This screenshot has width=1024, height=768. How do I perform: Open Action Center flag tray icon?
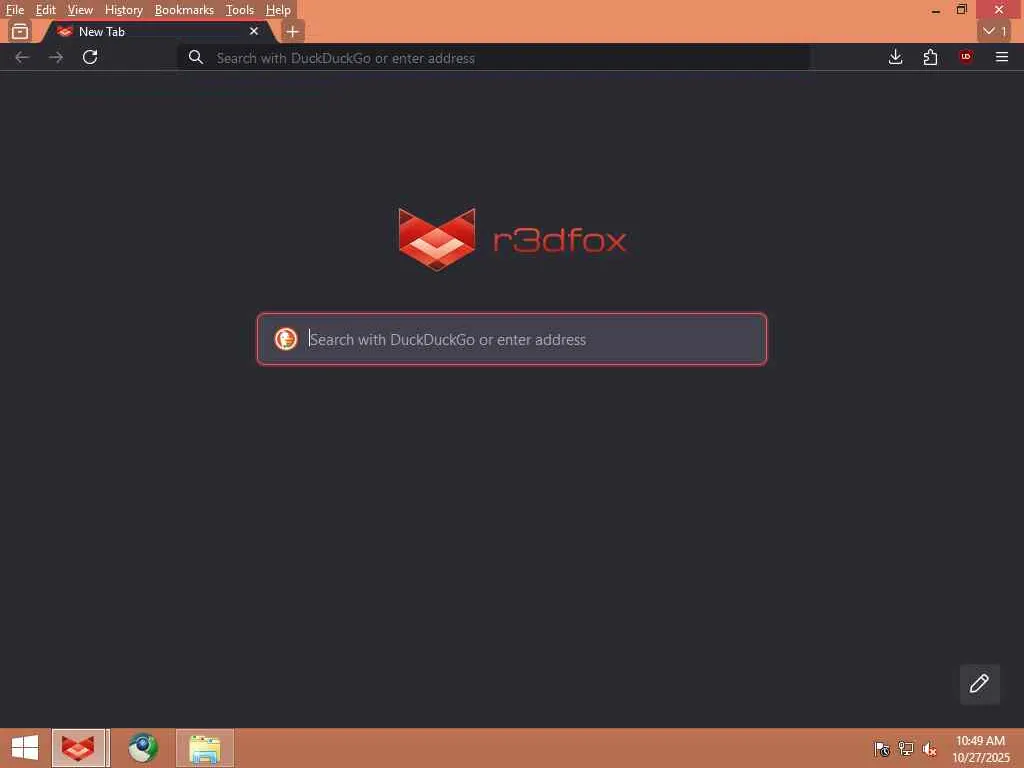pos(882,749)
